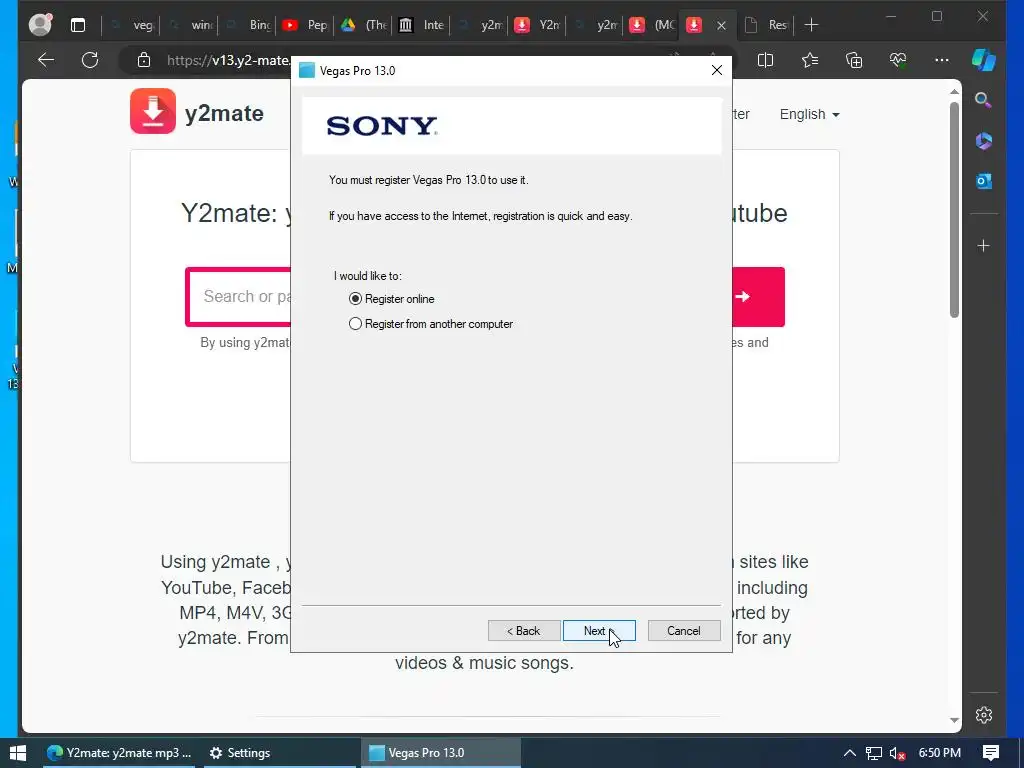Cancel the Vegas Pro registration dialog
The height and width of the screenshot is (768, 1024).
[x=684, y=631]
